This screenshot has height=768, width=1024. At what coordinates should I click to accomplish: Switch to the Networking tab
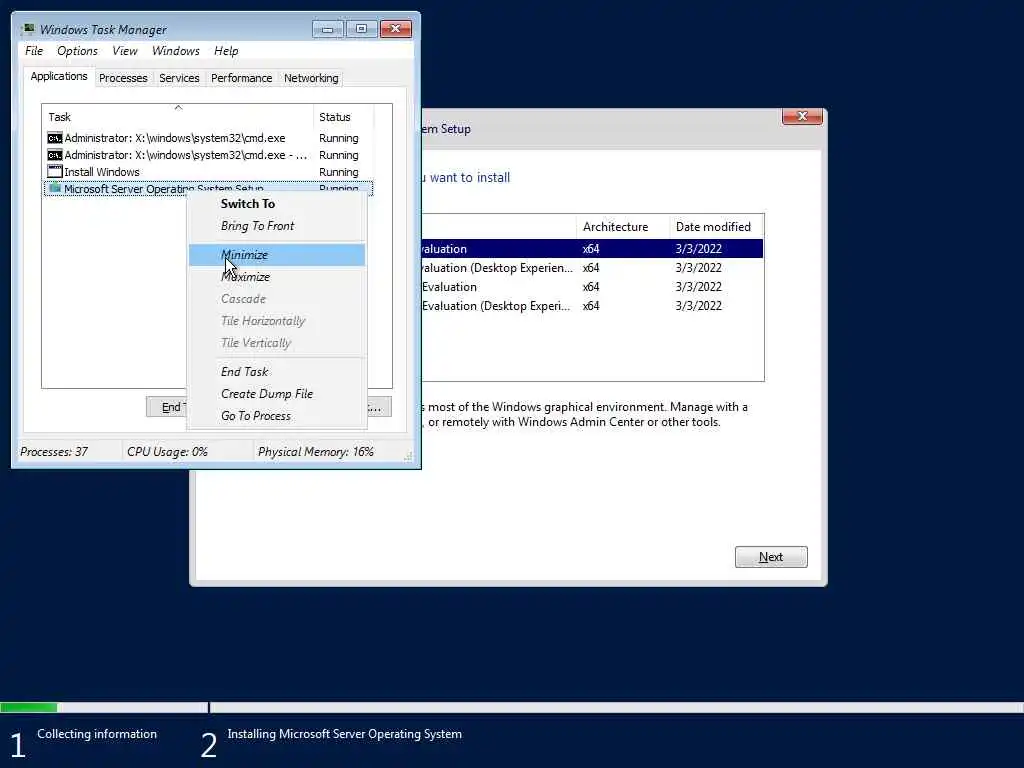tap(311, 78)
